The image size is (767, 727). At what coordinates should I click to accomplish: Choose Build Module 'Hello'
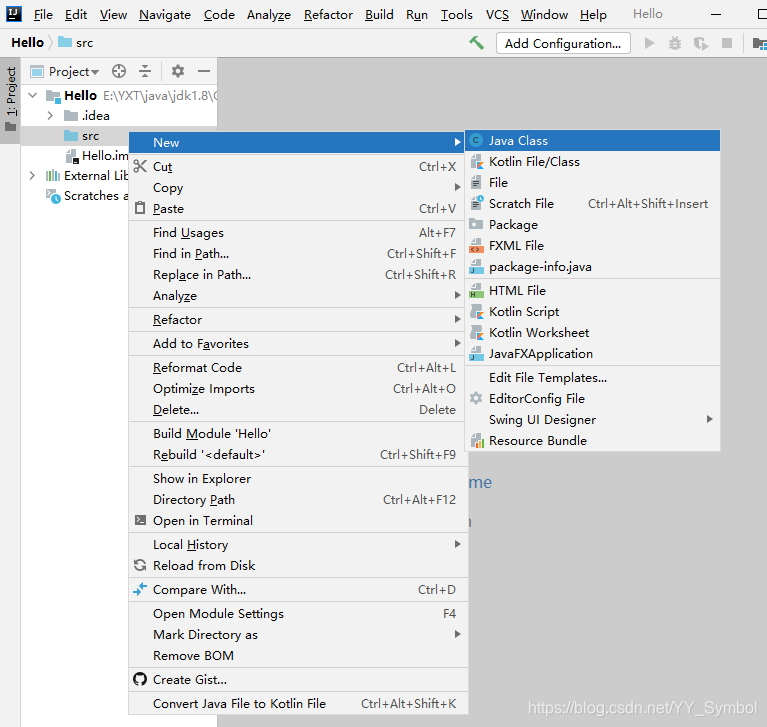click(x=298, y=433)
